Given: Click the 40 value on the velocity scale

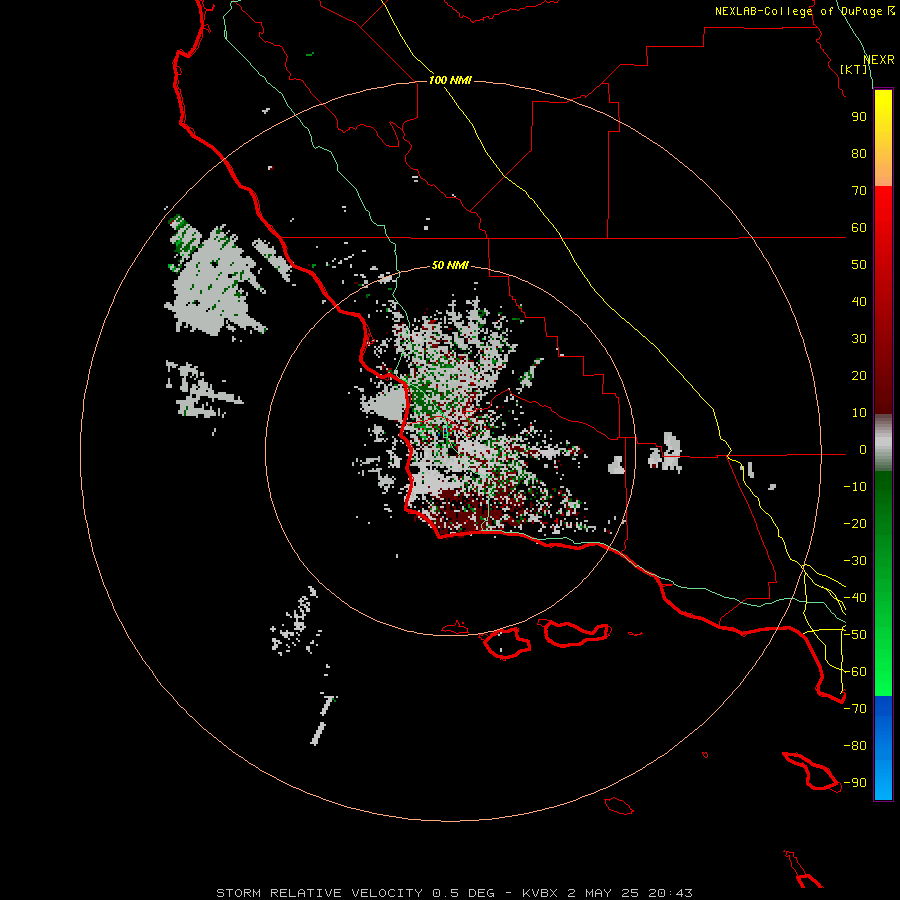Looking at the screenshot, I should point(859,301).
